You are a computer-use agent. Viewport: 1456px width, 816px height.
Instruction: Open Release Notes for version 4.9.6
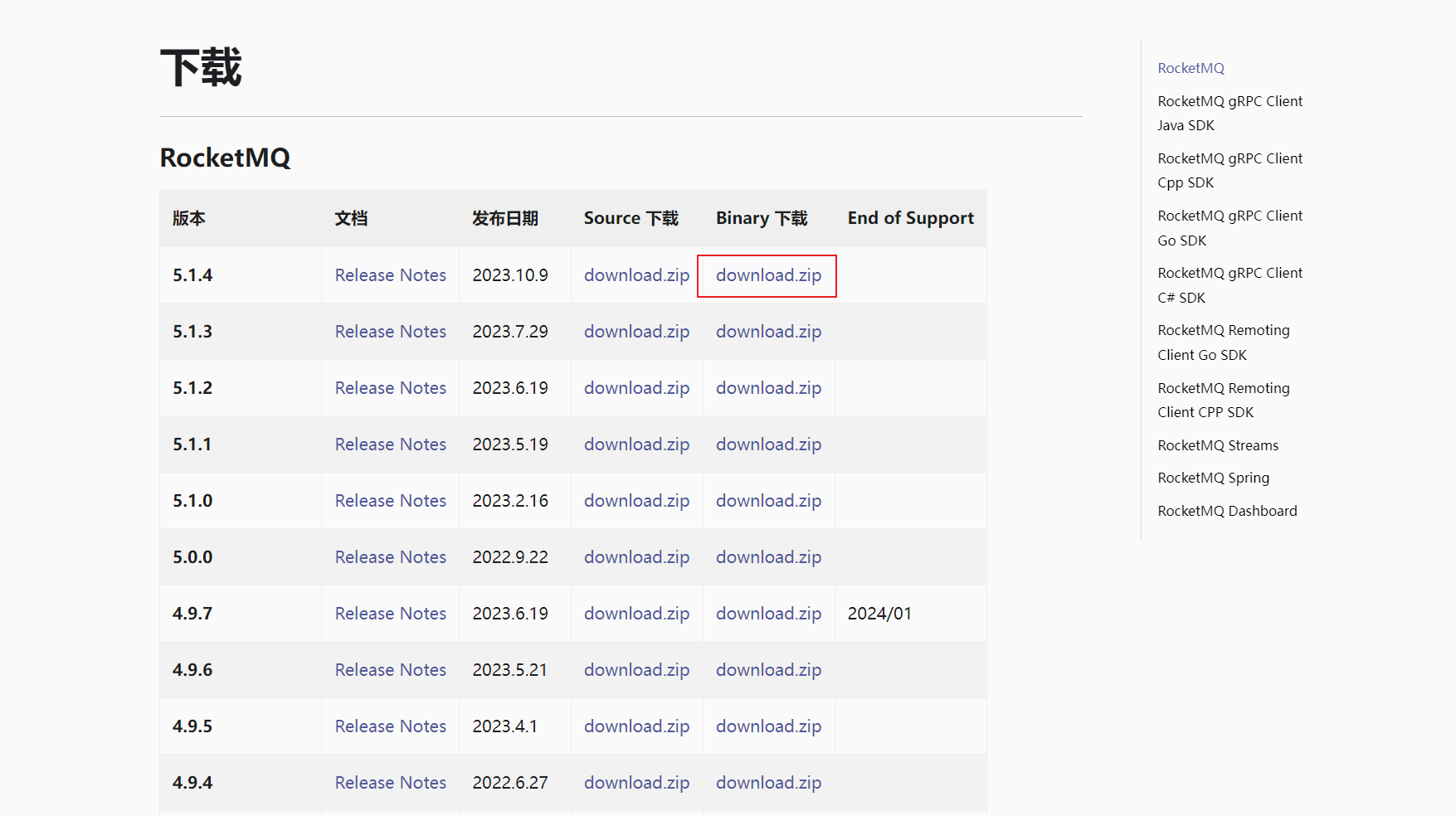[x=390, y=670]
